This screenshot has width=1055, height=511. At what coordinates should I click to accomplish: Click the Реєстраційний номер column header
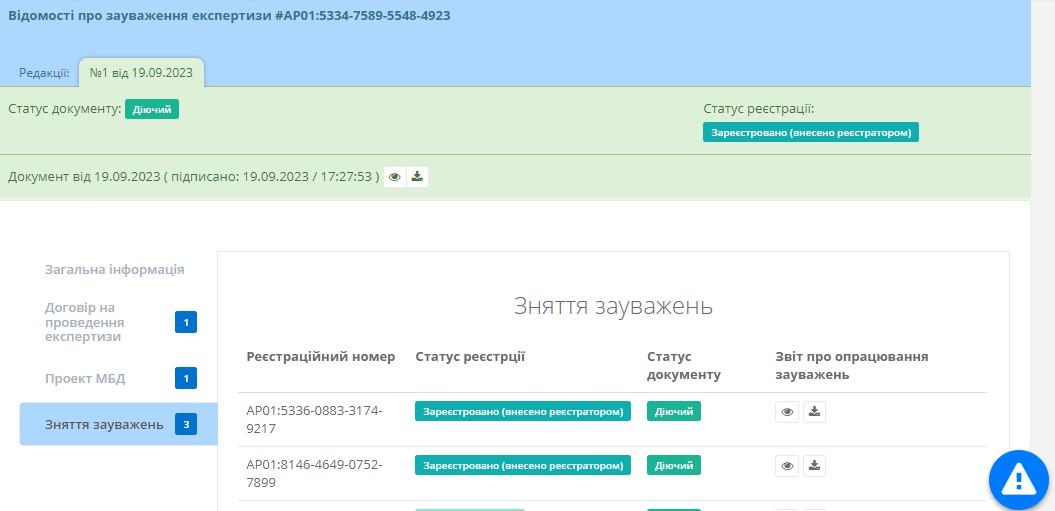pyautogui.click(x=320, y=357)
